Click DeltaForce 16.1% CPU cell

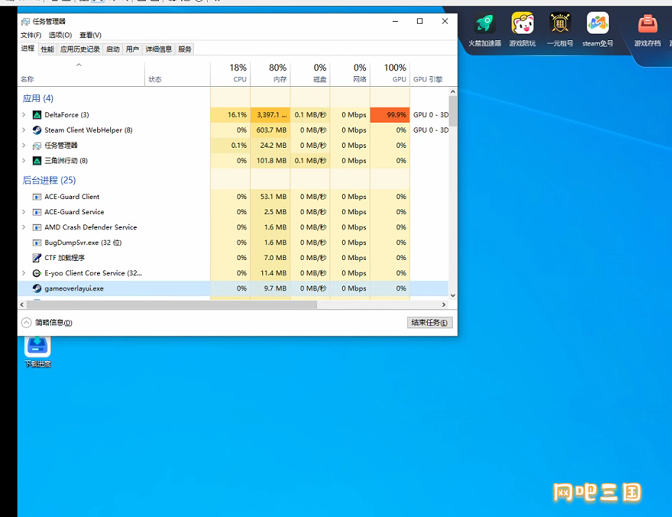231,115
